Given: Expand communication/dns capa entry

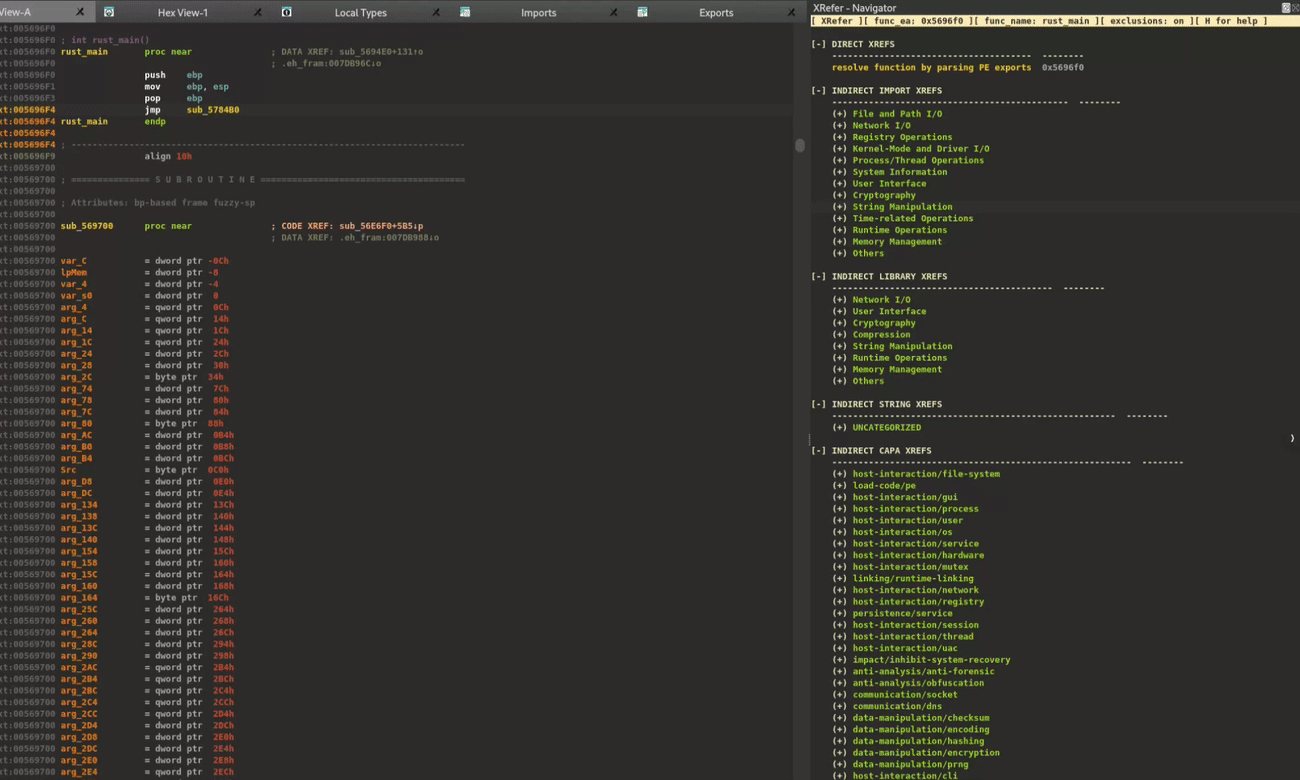Looking at the screenshot, I should point(840,706).
